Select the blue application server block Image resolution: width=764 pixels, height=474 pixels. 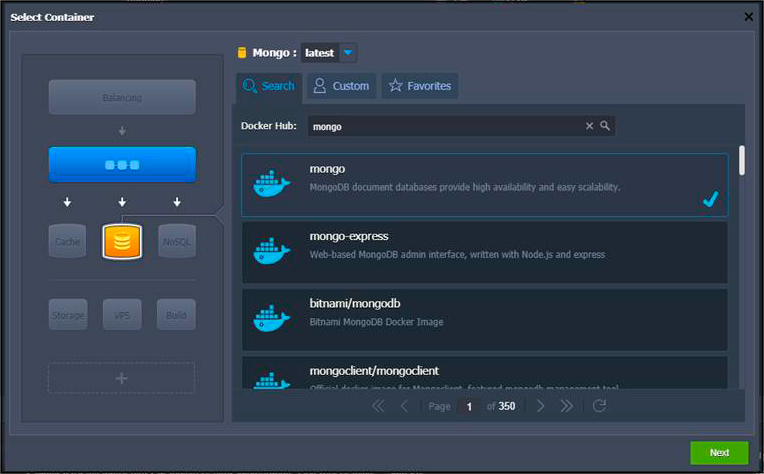click(122, 165)
